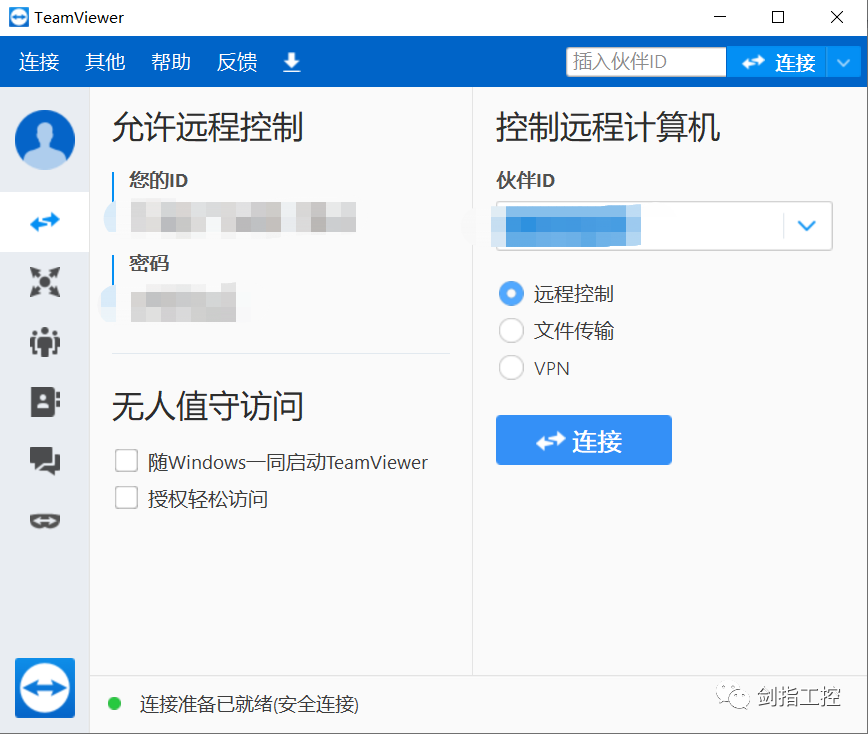
Task: Select the 文件传输 radio option
Action: tap(511, 330)
